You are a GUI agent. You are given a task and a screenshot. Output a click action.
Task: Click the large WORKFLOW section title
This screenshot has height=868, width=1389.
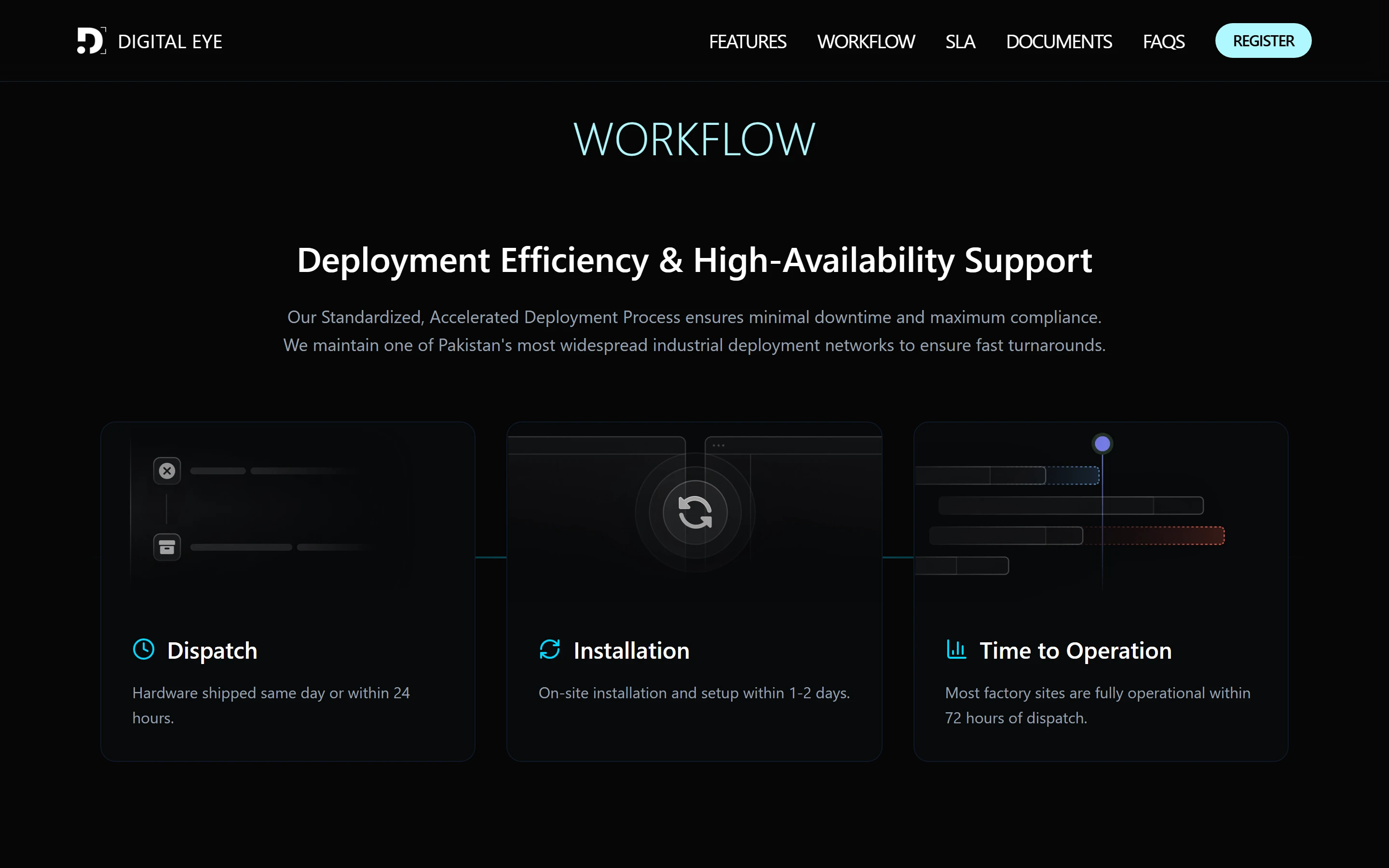[694, 139]
